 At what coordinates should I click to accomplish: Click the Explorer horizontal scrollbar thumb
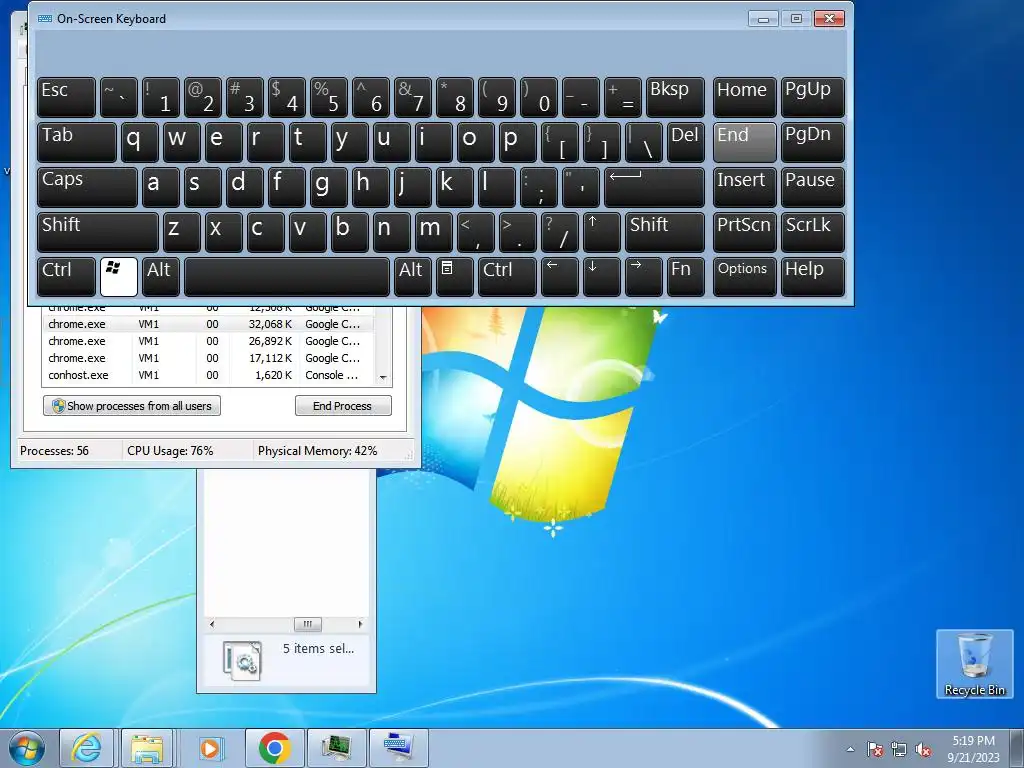coord(308,624)
